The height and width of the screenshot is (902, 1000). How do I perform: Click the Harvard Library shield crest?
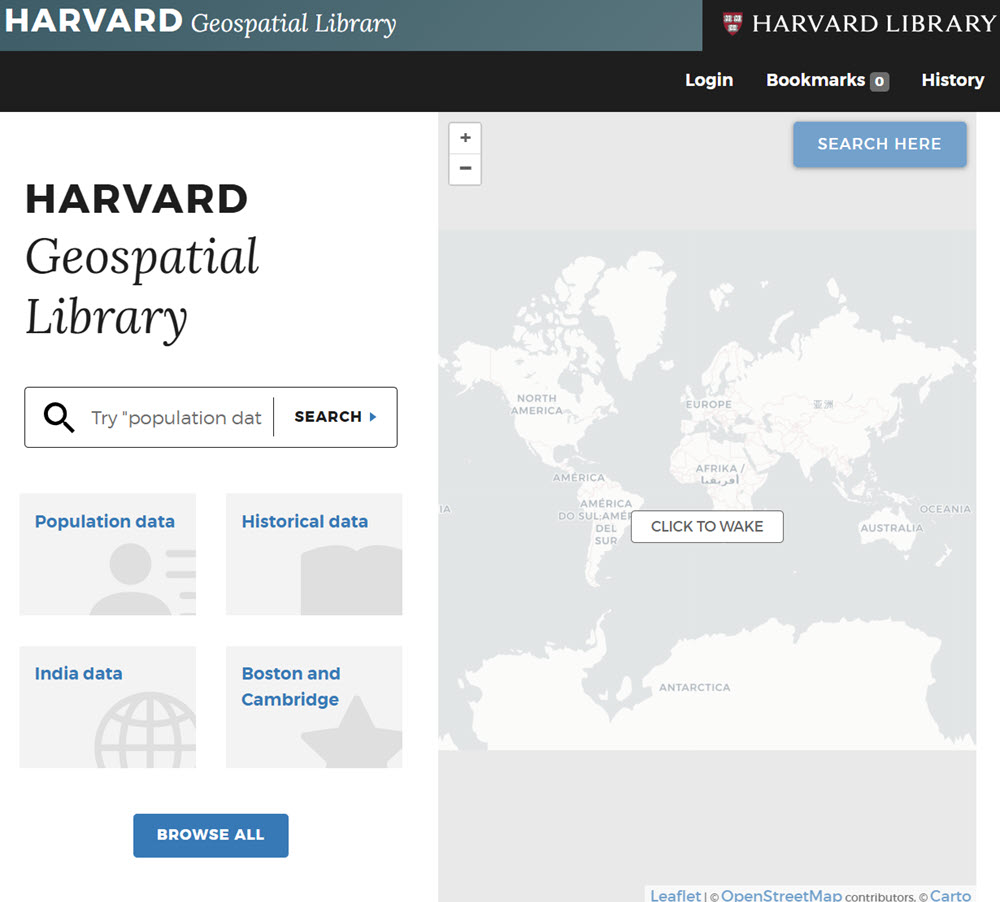(735, 23)
